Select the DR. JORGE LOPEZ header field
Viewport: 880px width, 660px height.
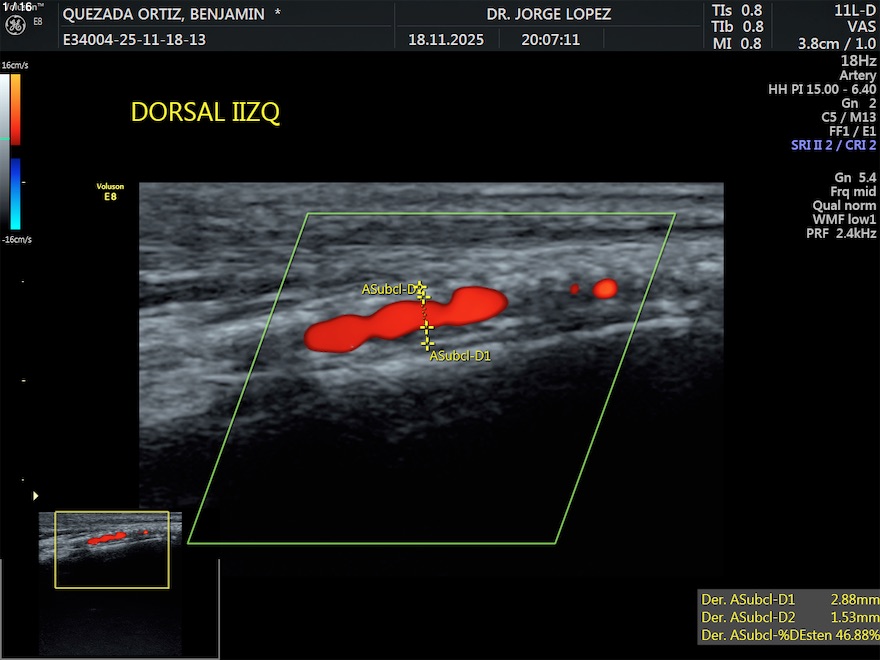548,14
